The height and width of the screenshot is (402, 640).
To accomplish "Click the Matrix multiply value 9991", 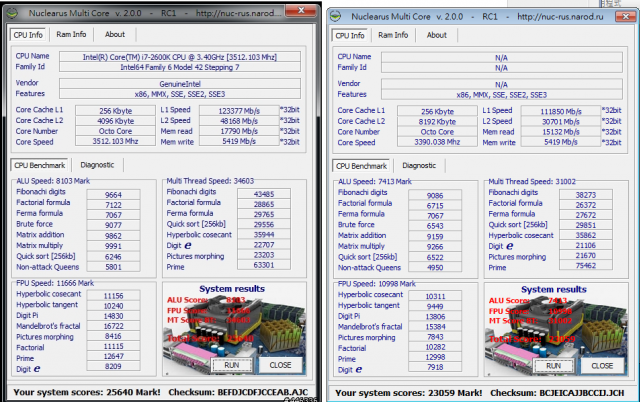I will (113, 246).
